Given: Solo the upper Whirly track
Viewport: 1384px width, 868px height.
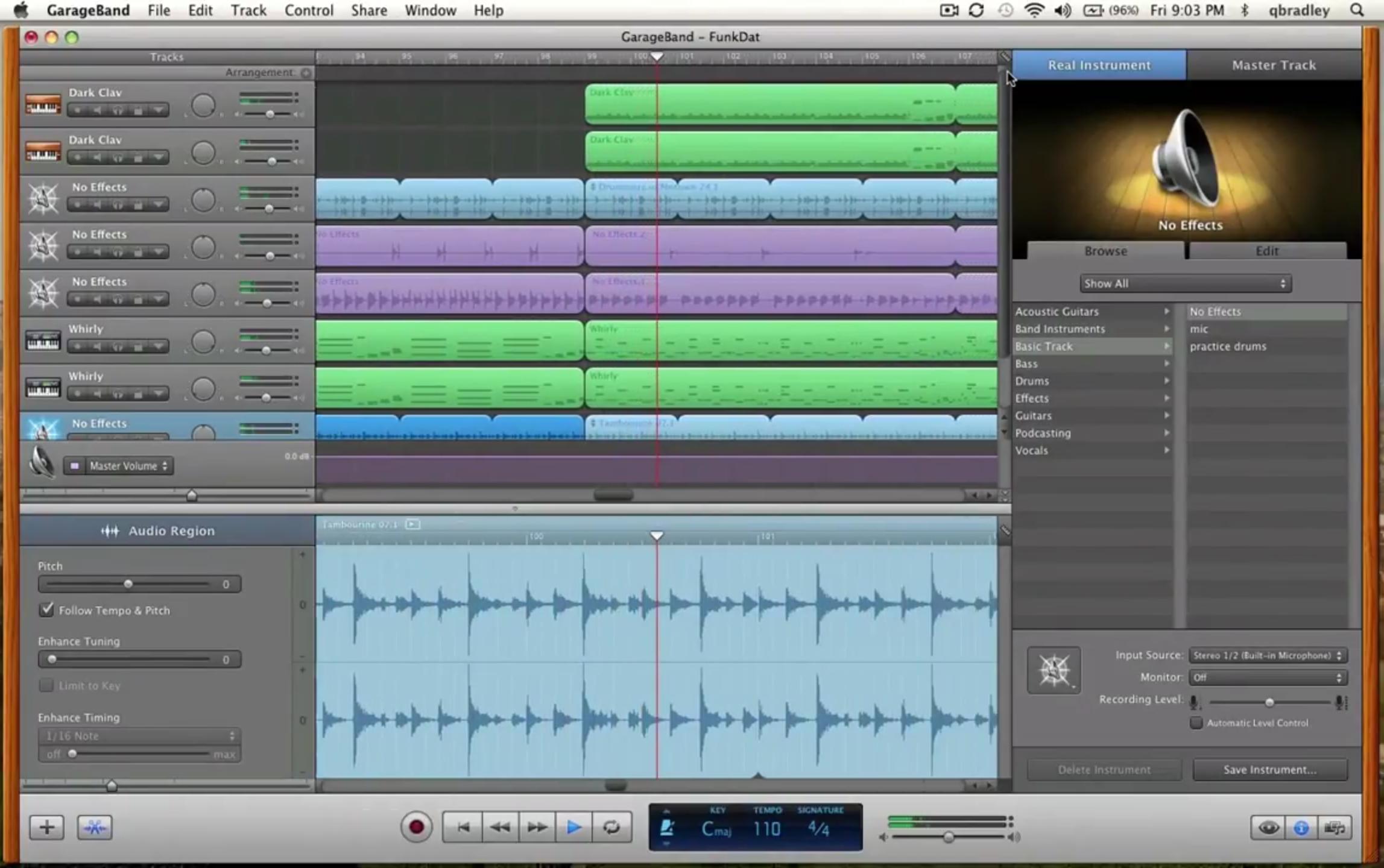Looking at the screenshot, I should coord(118,347).
